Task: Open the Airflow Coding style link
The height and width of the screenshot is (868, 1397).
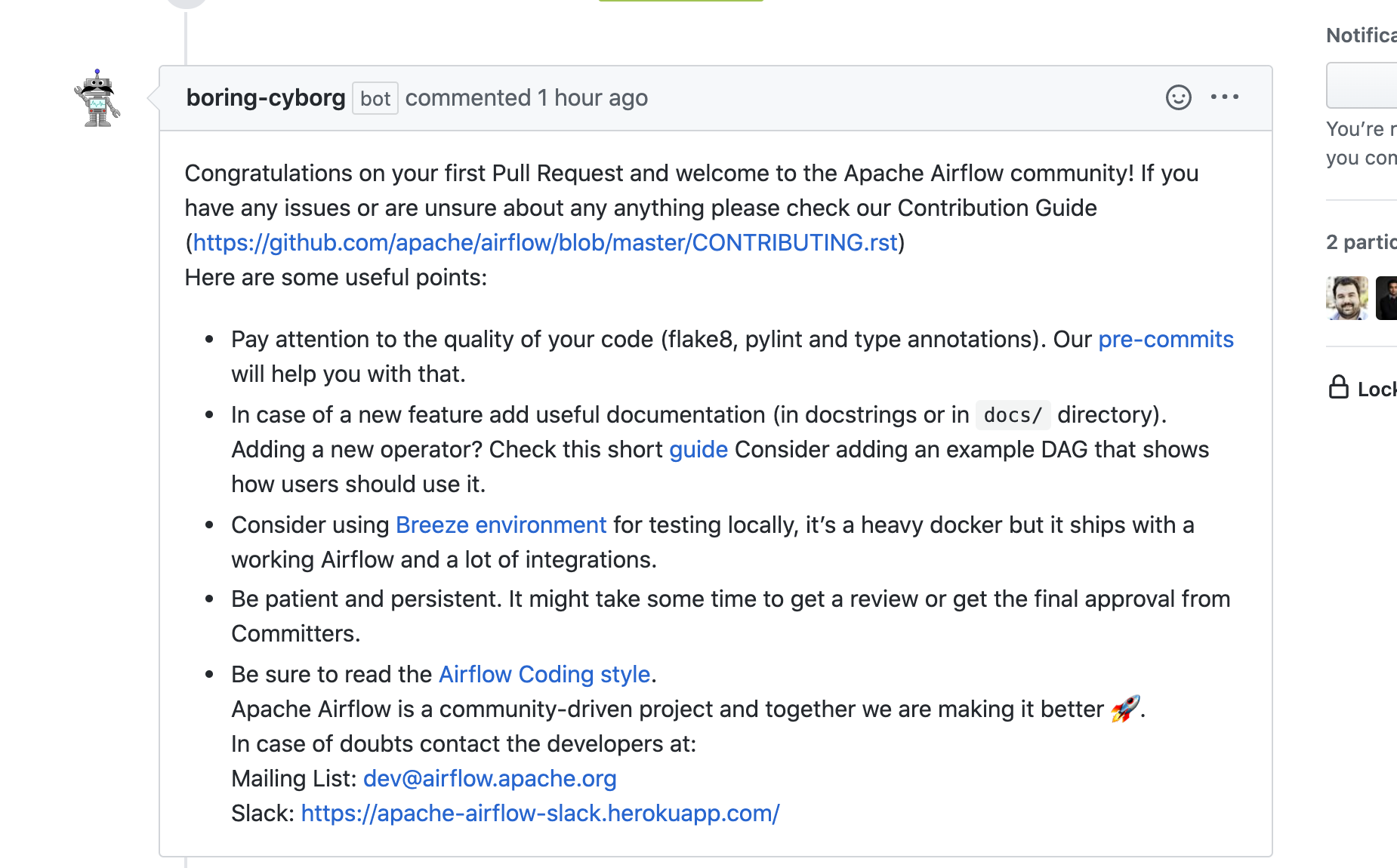Action: pos(544,674)
